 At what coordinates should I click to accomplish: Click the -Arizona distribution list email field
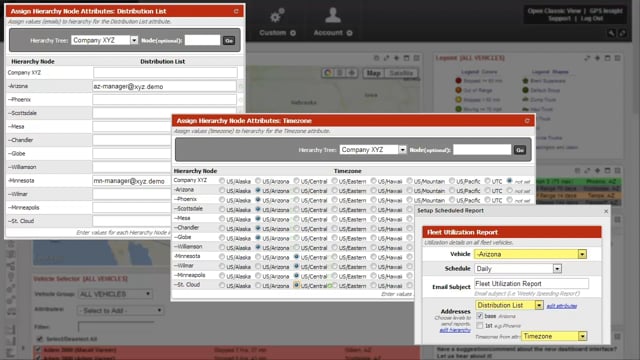[x=164, y=86]
